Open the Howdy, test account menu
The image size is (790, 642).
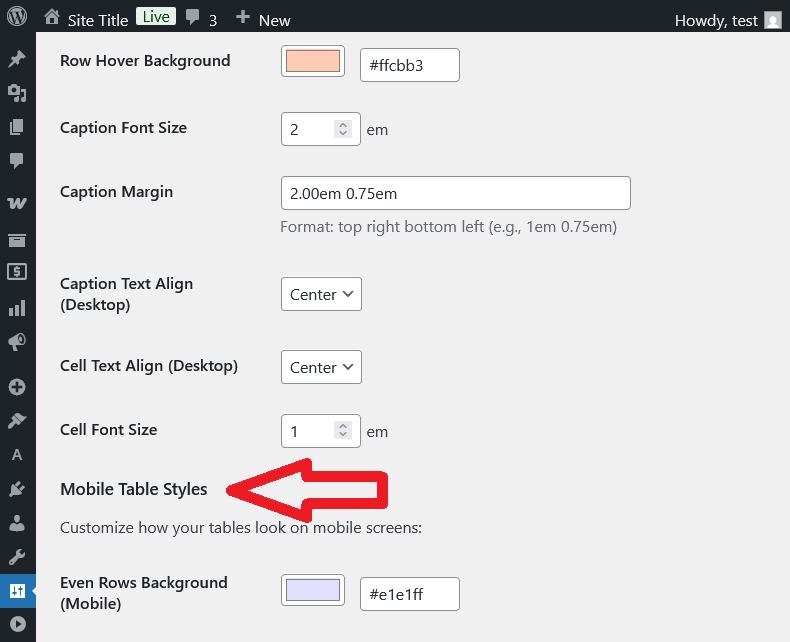(727, 20)
